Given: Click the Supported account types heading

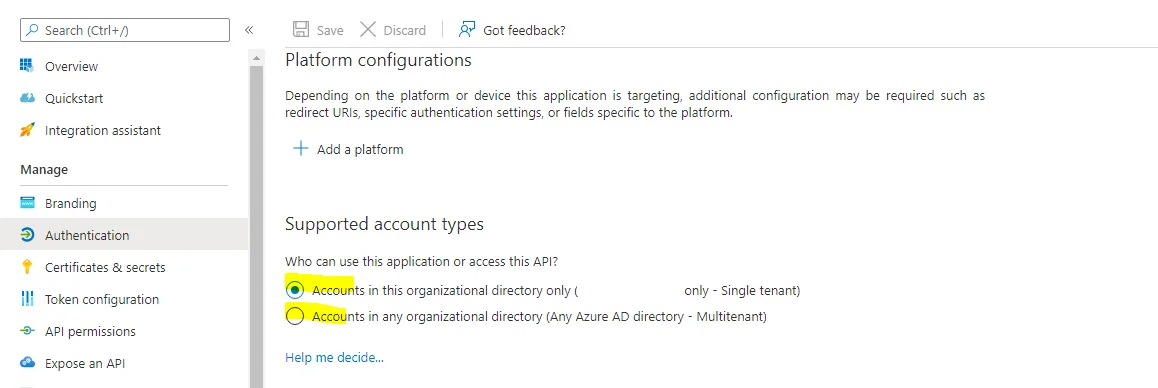Looking at the screenshot, I should click(384, 223).
